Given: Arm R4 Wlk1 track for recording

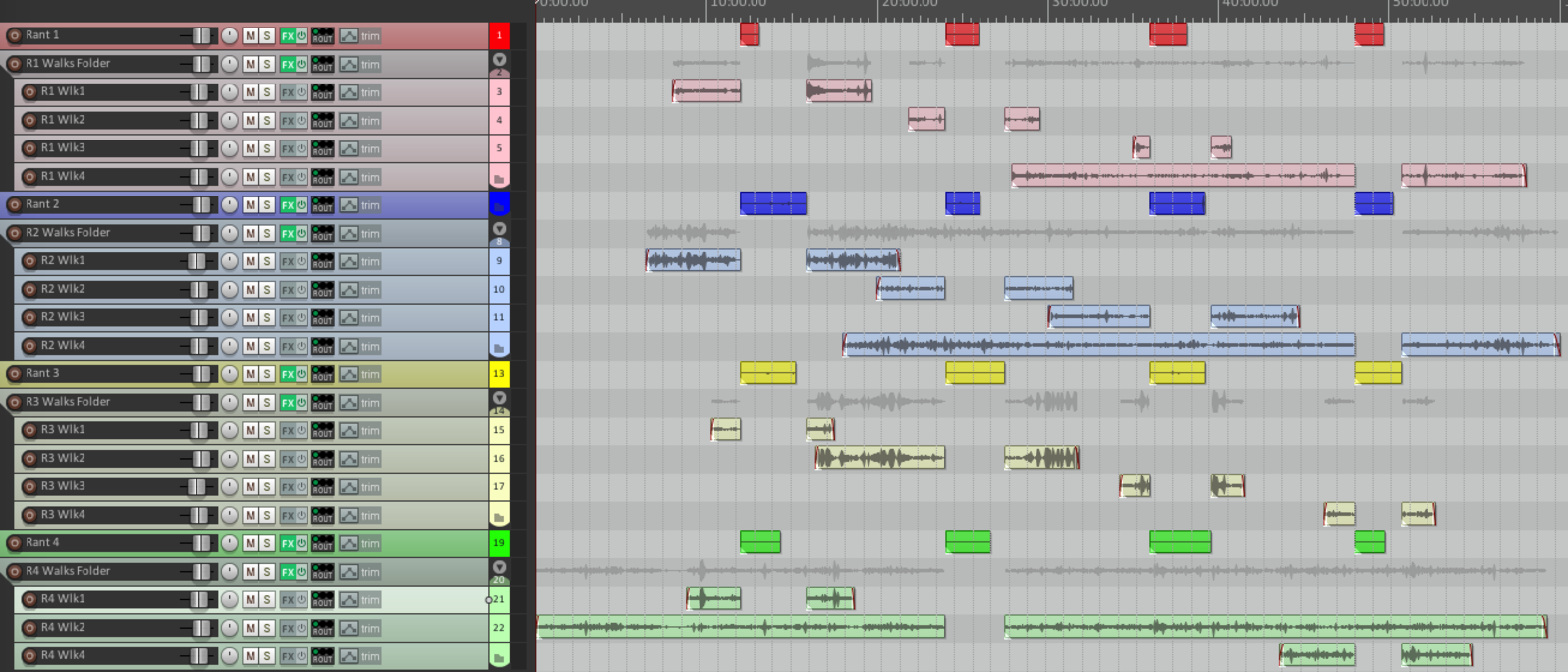Looking at the screenshot, I should click(29, 599).
